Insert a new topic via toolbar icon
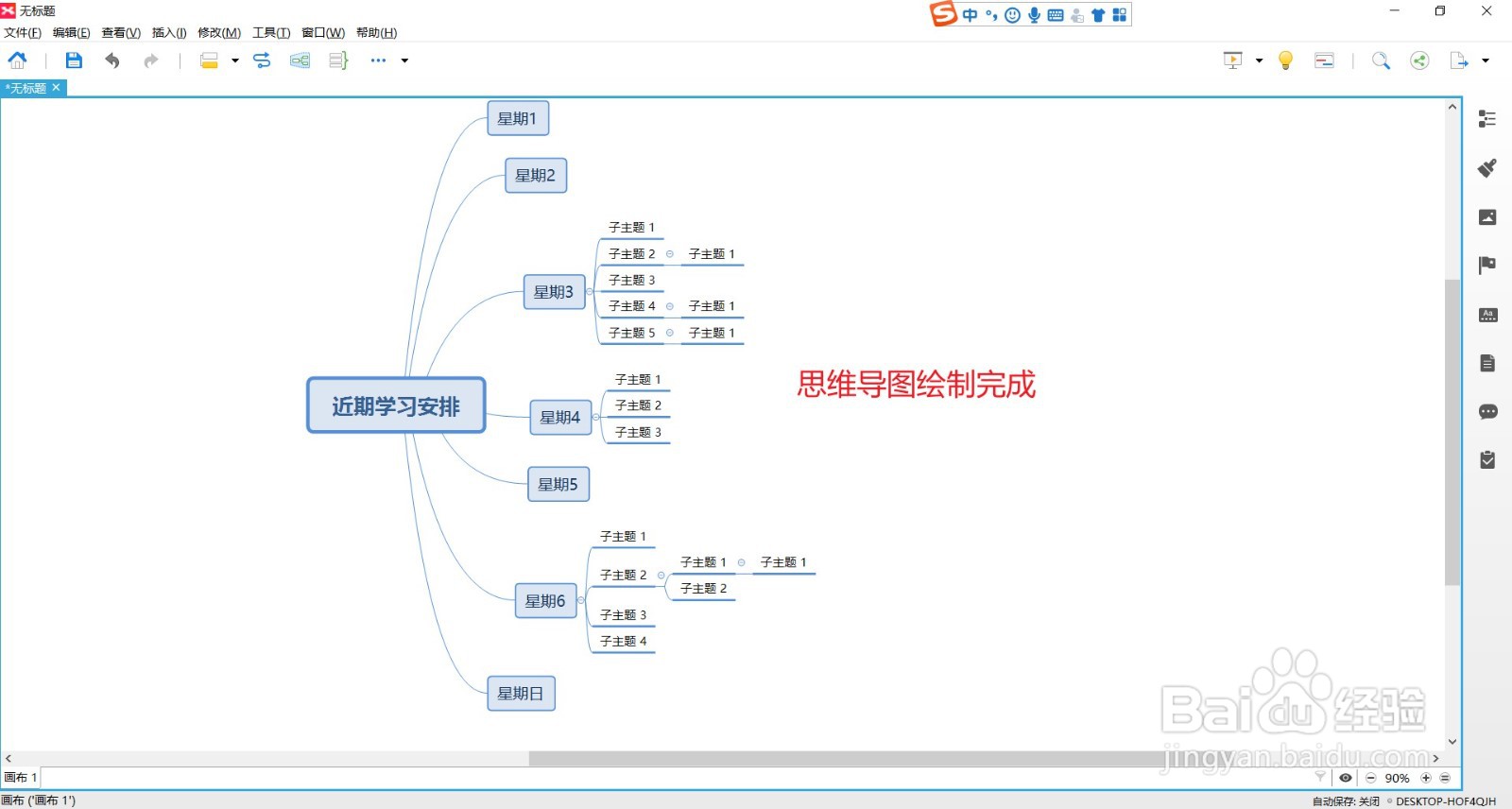The height and width of the screenshot is (809, 1512). click(210, 60)
